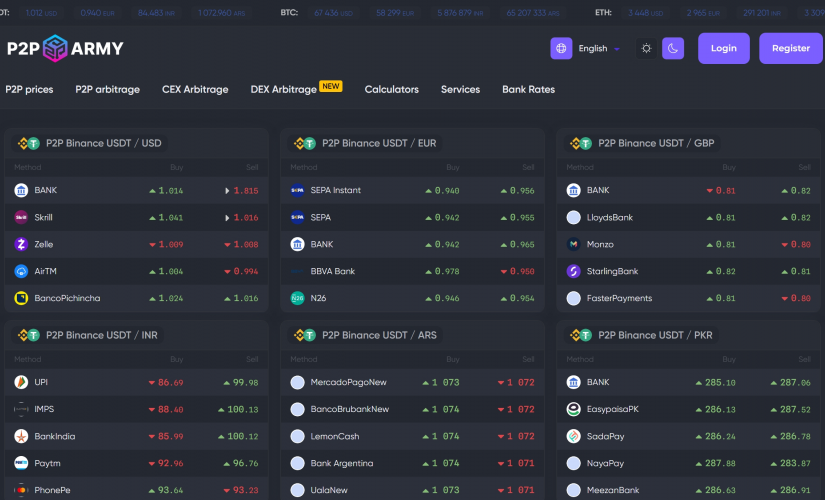This screenshot has width=825, height=500.
Task: Click the StarlingBank icon
Action: [574, 271]
